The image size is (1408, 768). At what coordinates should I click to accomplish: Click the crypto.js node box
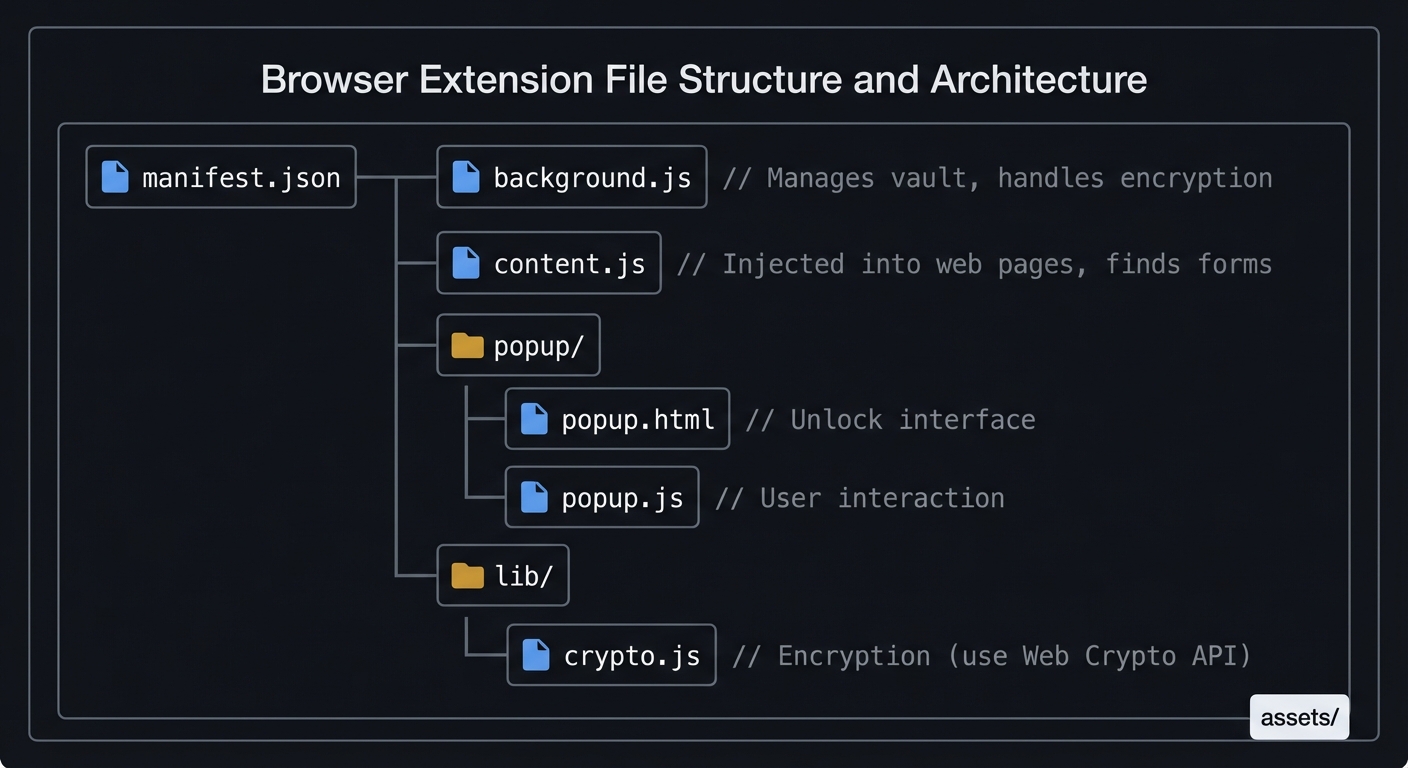click(611, 655)
